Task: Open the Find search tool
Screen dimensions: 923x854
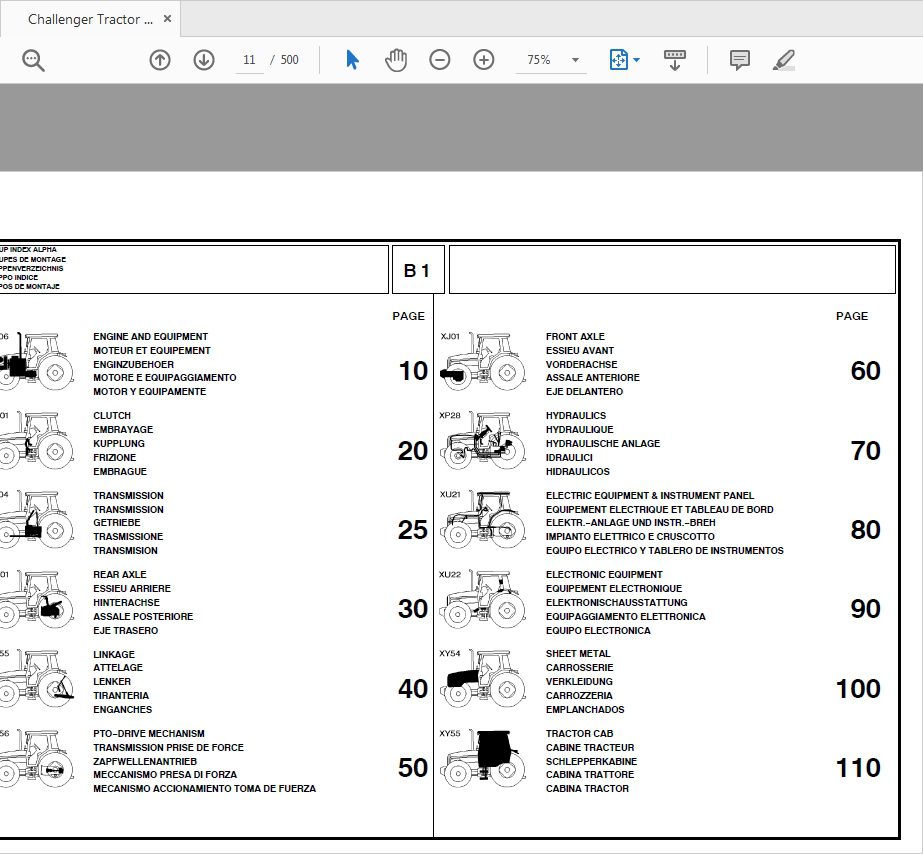Action: 32,59
